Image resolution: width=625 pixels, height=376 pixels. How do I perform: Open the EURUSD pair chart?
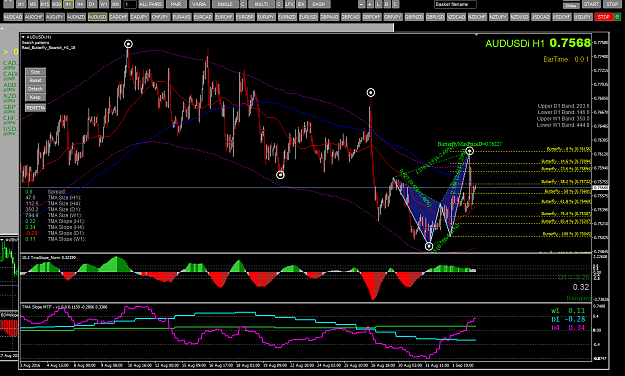tap(309, 17)
